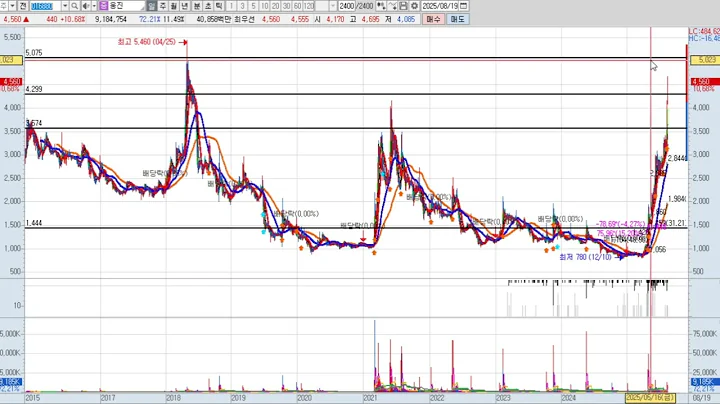Screen dimensions: 720x404
Task: Click the 전 button left of stock code
Action: [x=23, y=6]
